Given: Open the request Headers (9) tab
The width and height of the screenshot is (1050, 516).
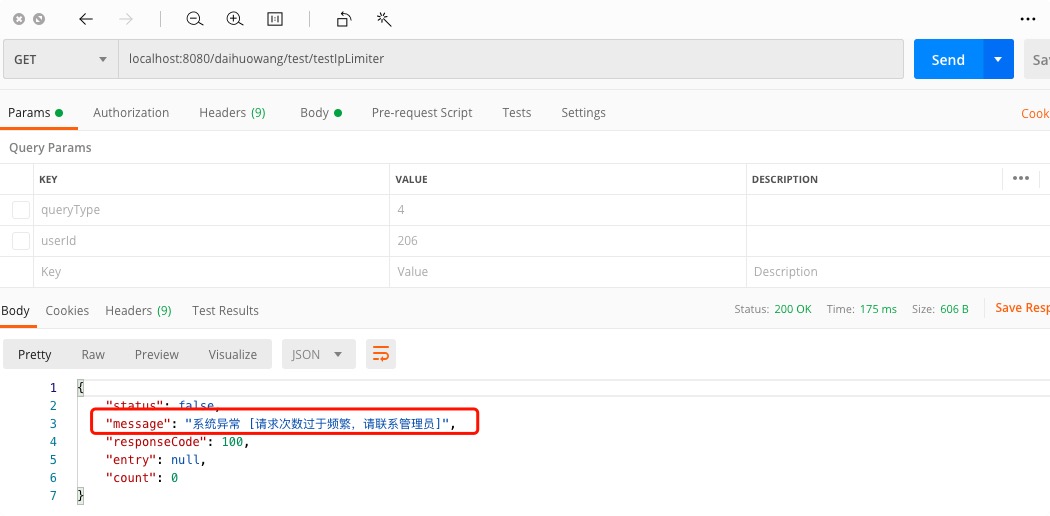Looking at the screenshot, I should click(x=232, y=112).
